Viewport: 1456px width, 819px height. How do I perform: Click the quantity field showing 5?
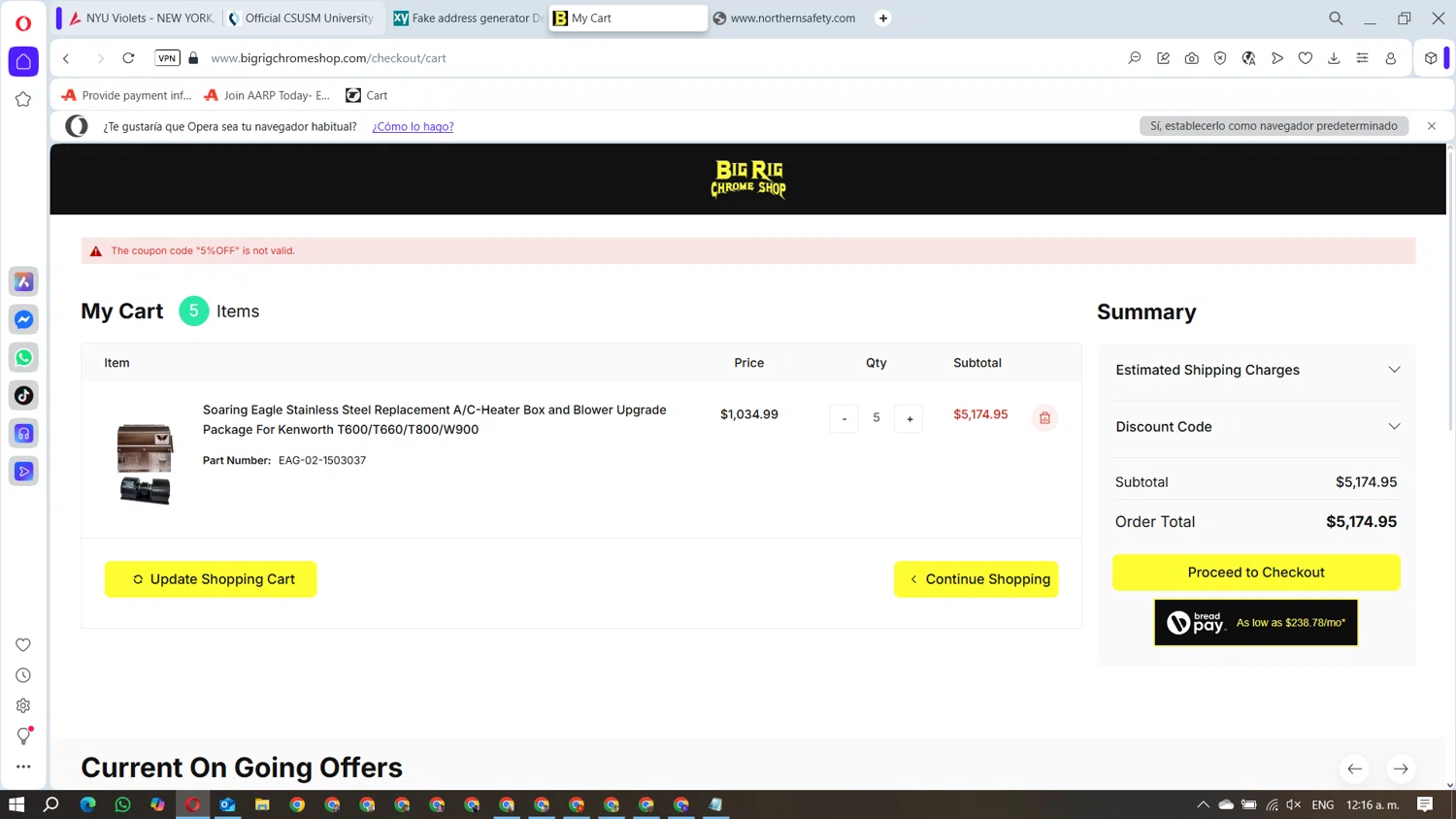pos(877,418)
